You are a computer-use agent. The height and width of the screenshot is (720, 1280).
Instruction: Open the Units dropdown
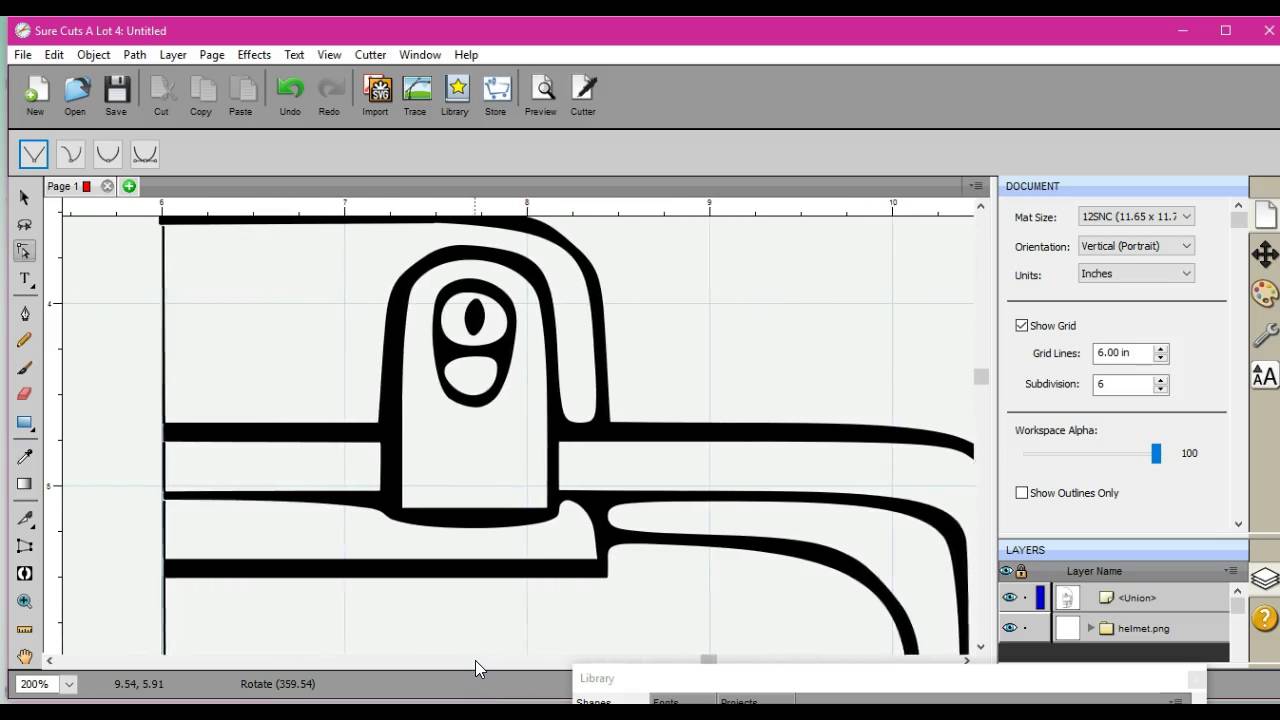coord(1136,273)
